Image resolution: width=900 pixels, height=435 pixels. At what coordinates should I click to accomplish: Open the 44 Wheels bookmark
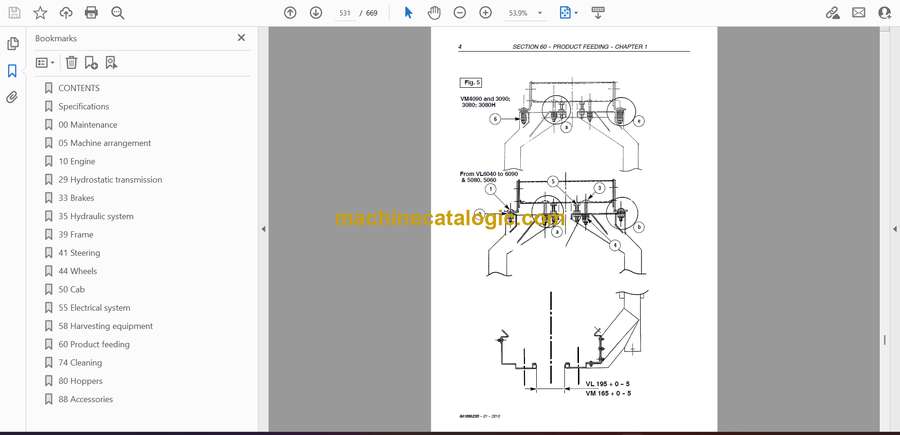pyautogui.click(x=78, y=271)
